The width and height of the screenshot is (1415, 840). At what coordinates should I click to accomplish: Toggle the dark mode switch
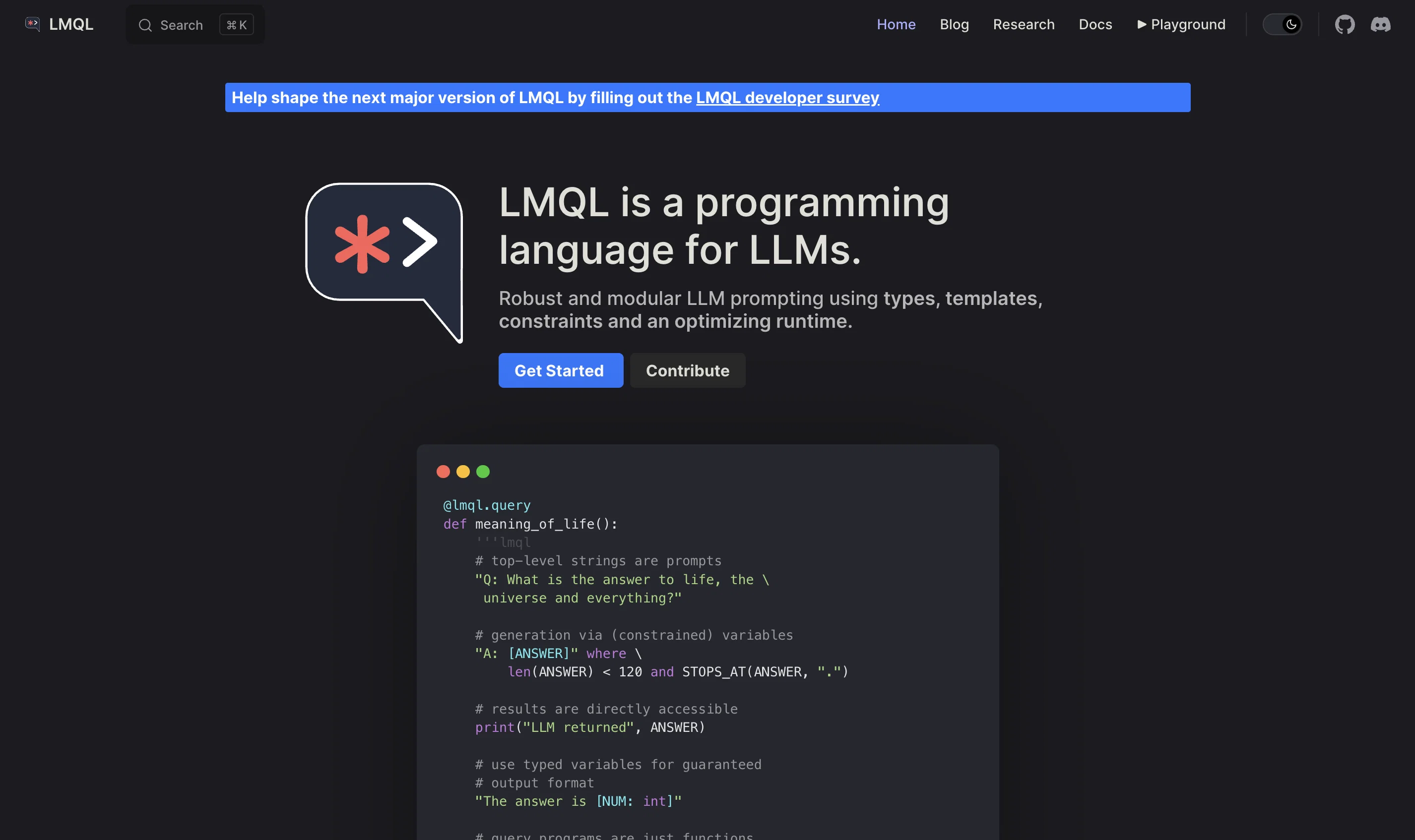point(1282,24)
